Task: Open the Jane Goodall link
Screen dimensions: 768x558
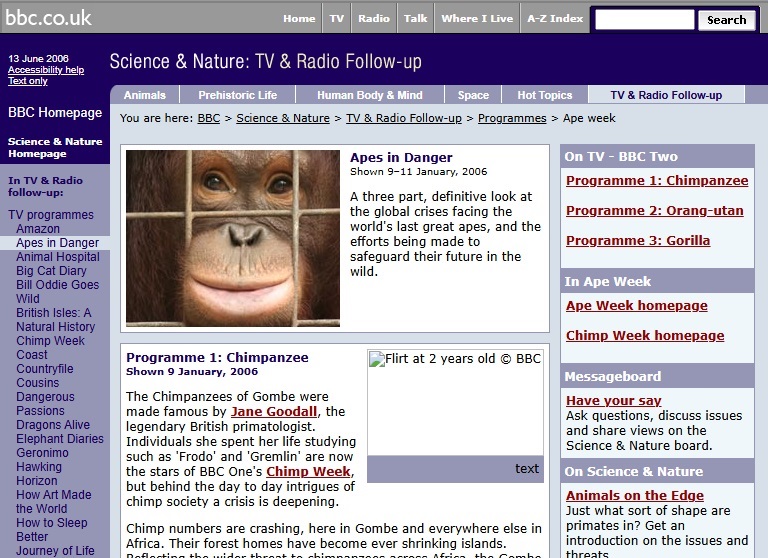Action: point(274,412)
